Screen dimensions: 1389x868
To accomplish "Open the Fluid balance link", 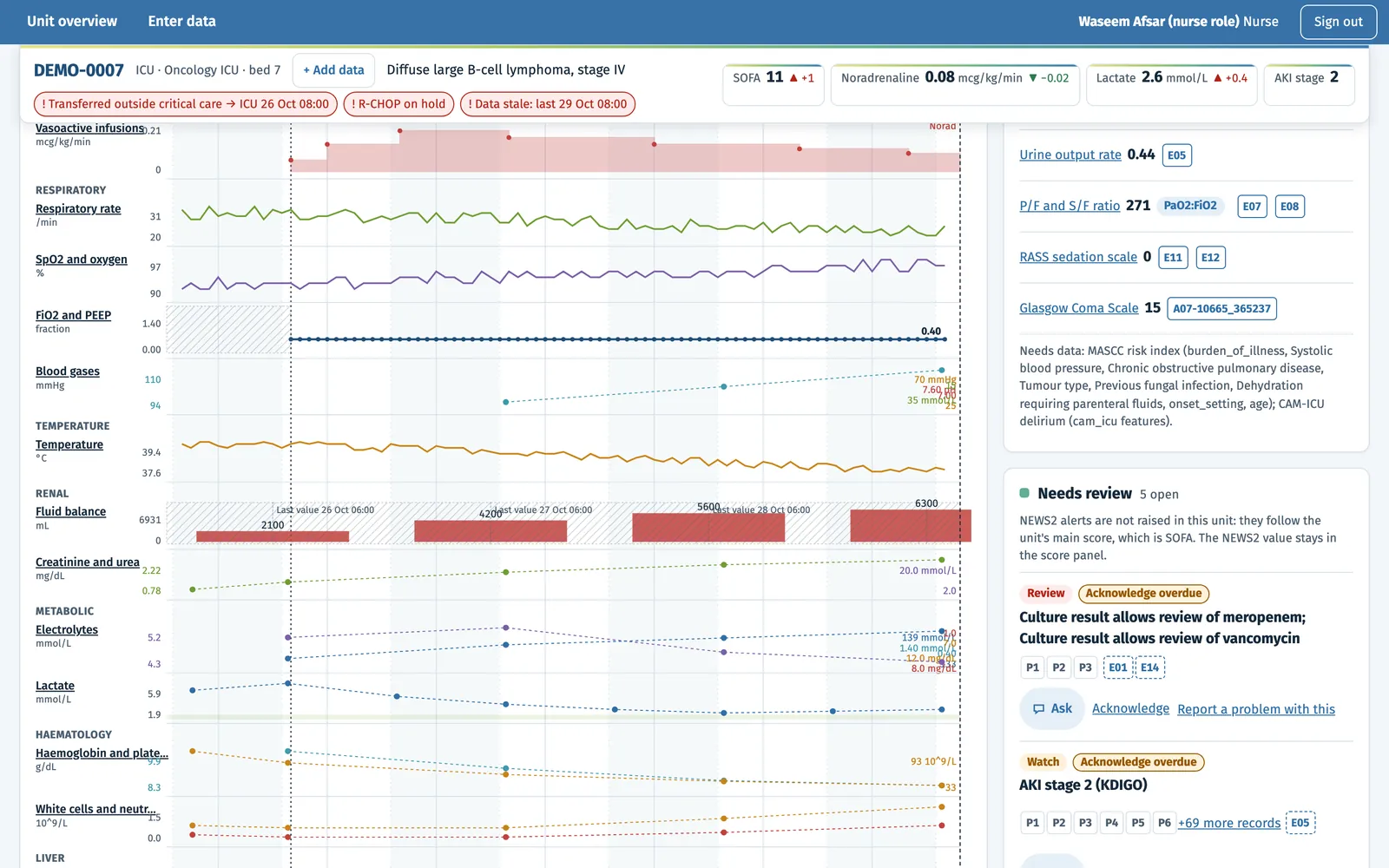I will 71,512.
